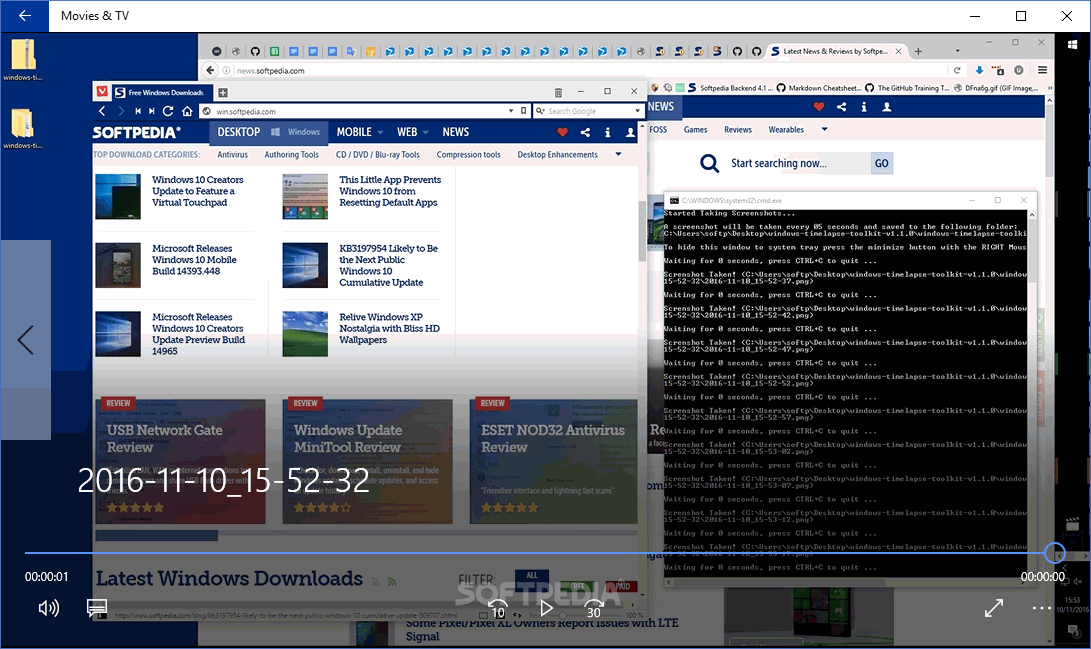Click the Markdown Cheatsheet bookmark

tap(818, 88)
